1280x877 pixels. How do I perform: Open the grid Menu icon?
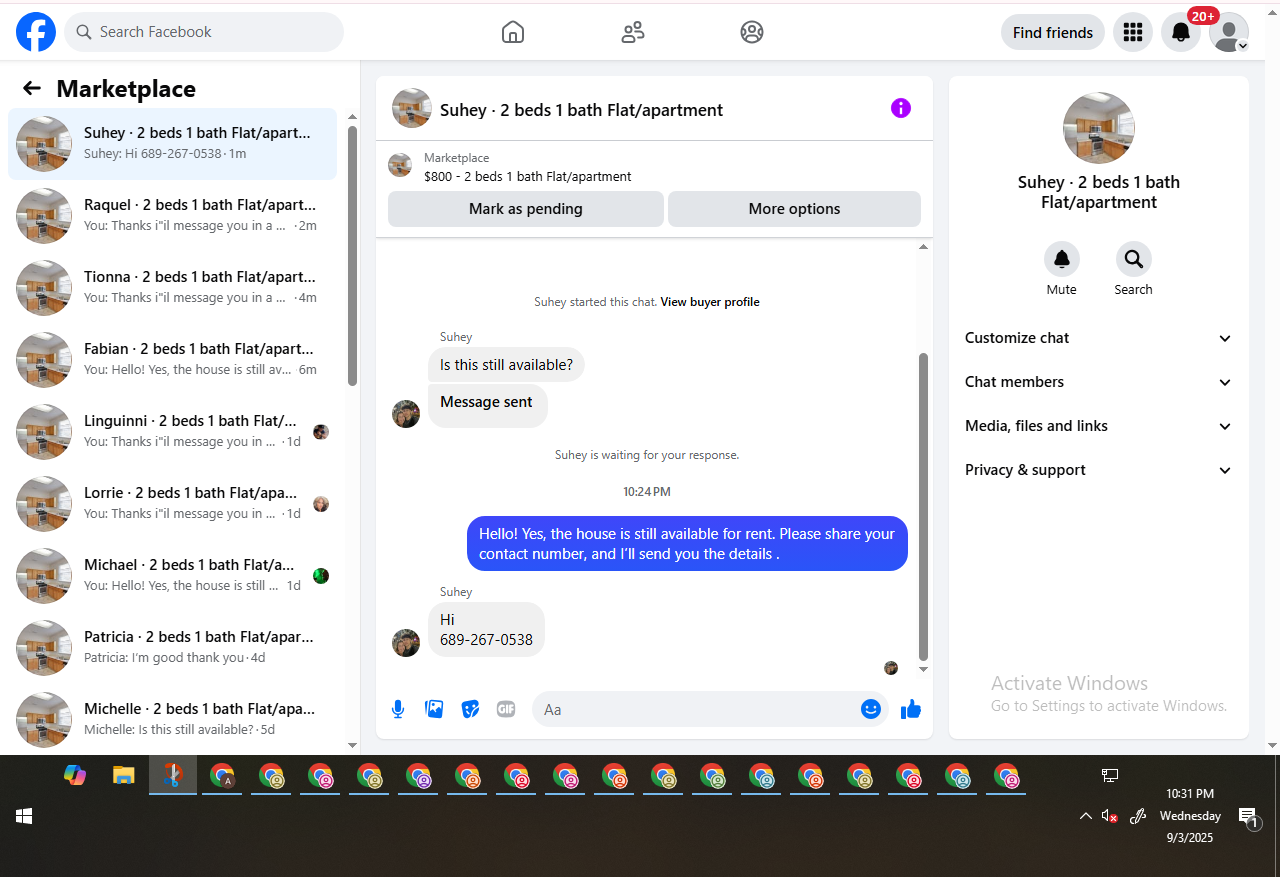pyautogui.click(x=1133, y=32)
